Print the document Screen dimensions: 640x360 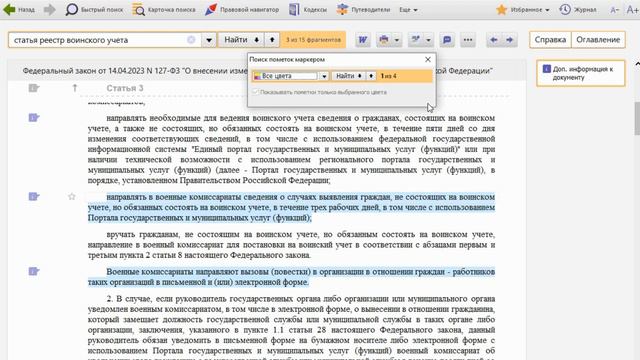(x=384, y=40)
